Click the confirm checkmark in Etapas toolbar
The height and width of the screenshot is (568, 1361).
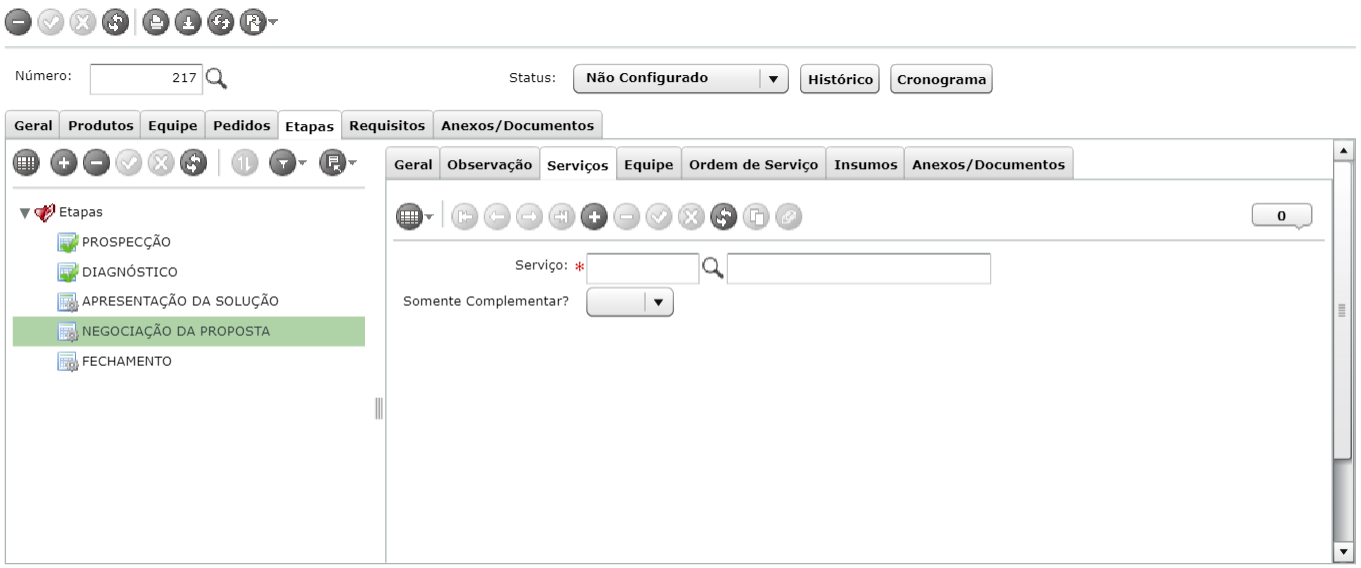128,162
